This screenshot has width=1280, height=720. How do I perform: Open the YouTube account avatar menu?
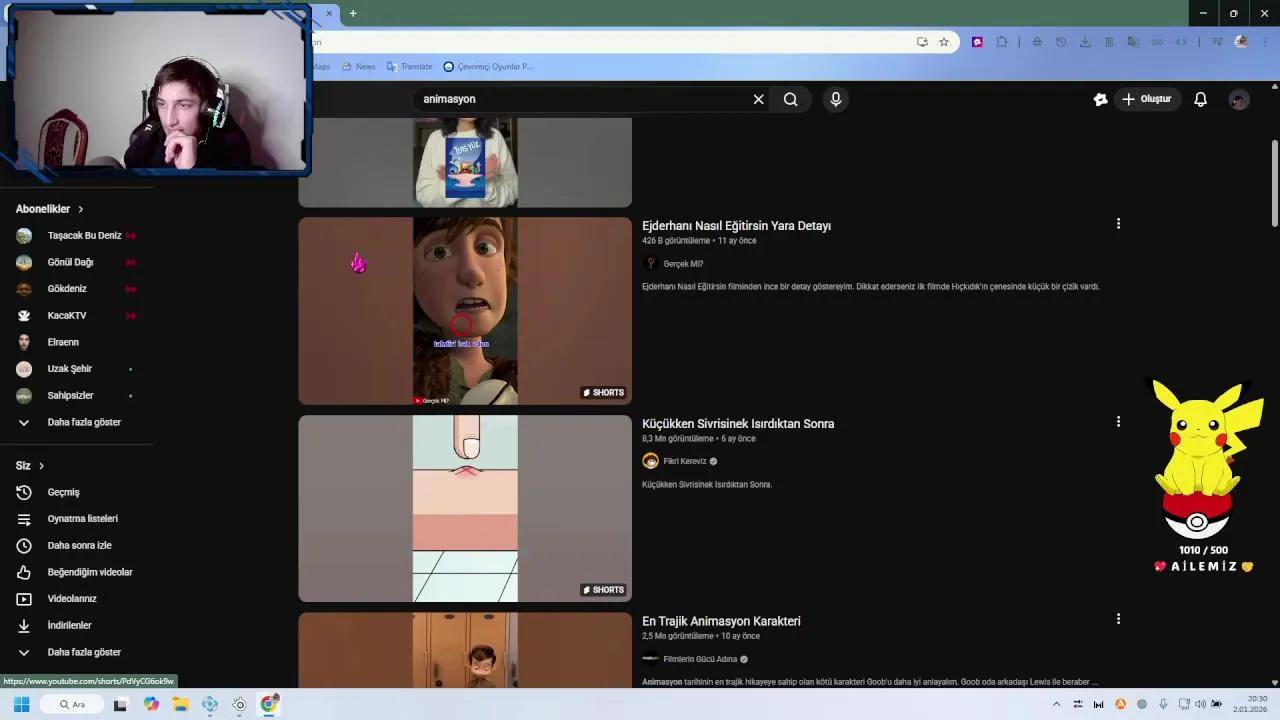(x=1239, y=100)
